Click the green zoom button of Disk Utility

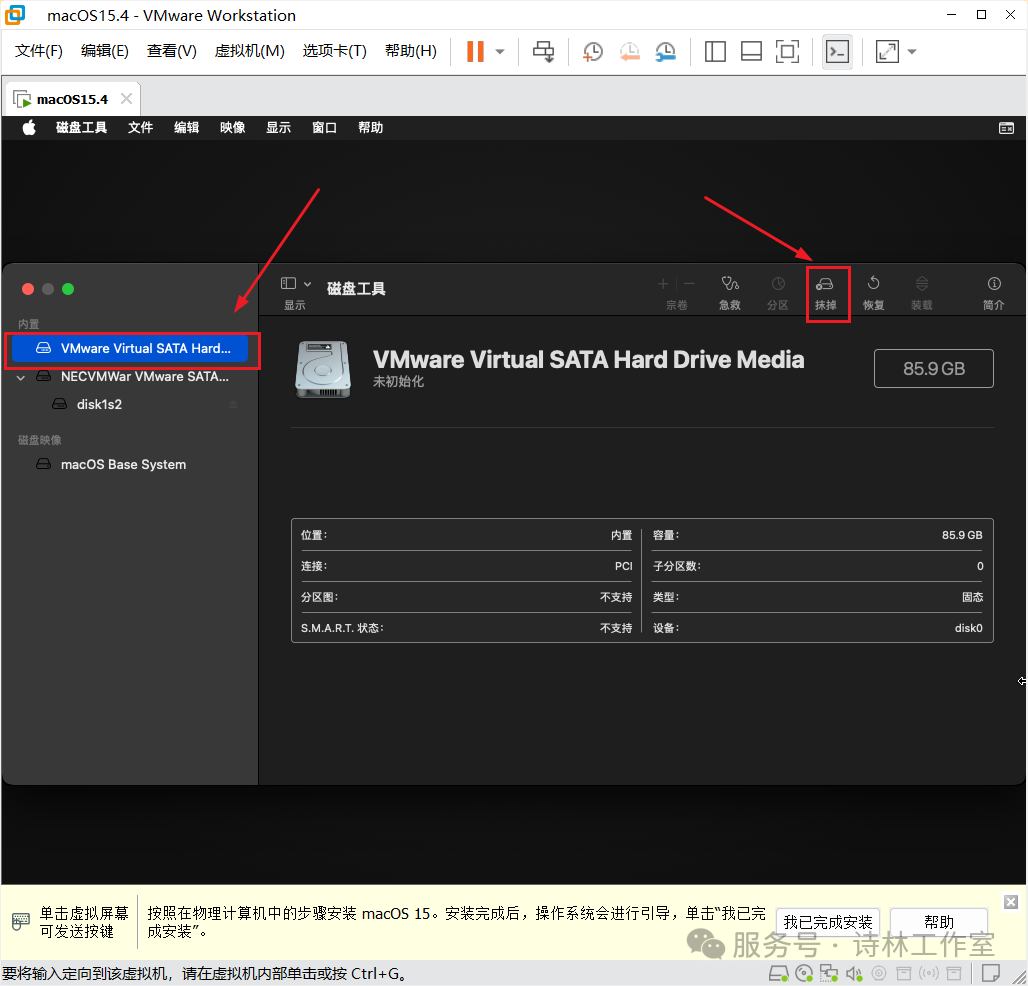[x=68, y=289]
